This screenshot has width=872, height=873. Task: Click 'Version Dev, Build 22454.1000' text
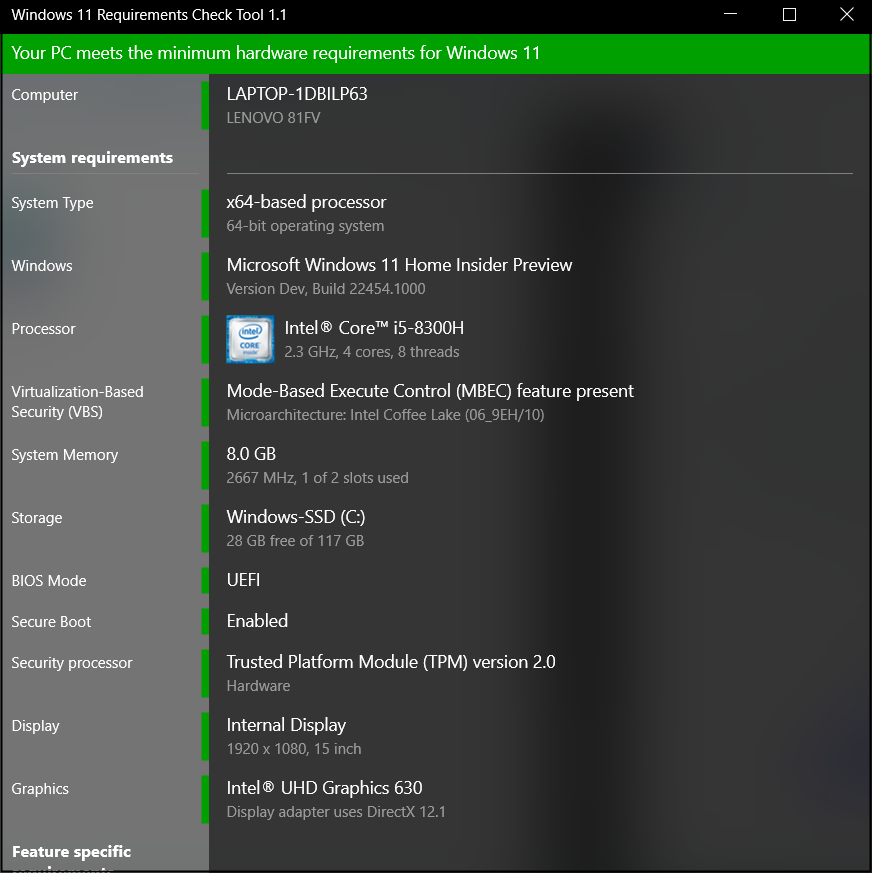326,288
